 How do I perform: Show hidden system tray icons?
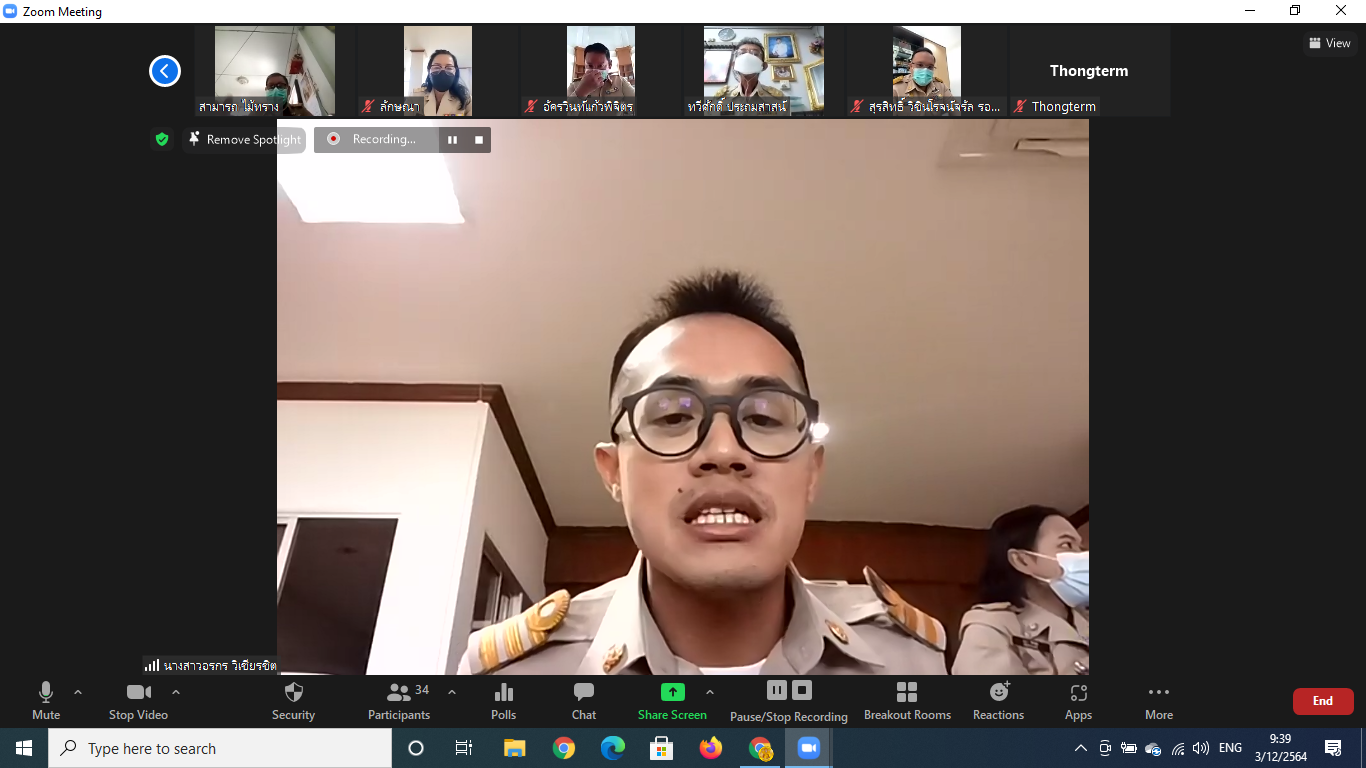[x=1081, y=748]
